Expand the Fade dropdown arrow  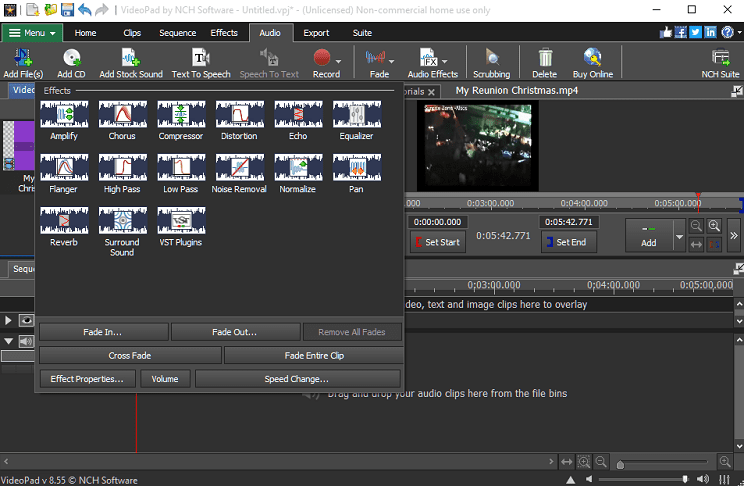391,61
